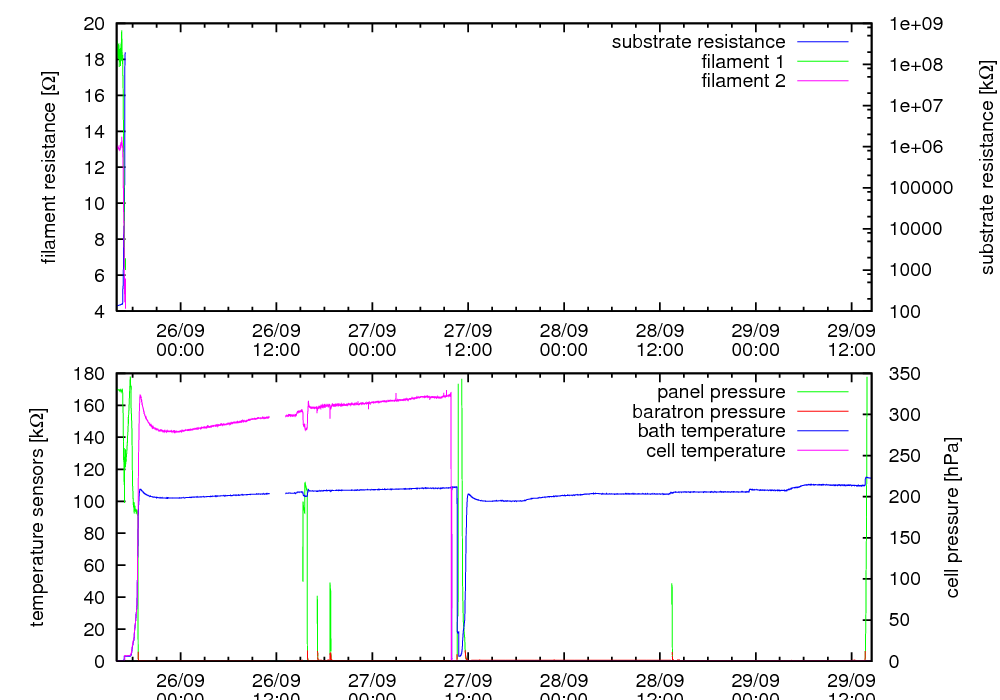Click the top plot's 28/09 00:00 tick label
Viewport: 1000px width, 700px height.
pyautogui.click(x=564, y=340)
